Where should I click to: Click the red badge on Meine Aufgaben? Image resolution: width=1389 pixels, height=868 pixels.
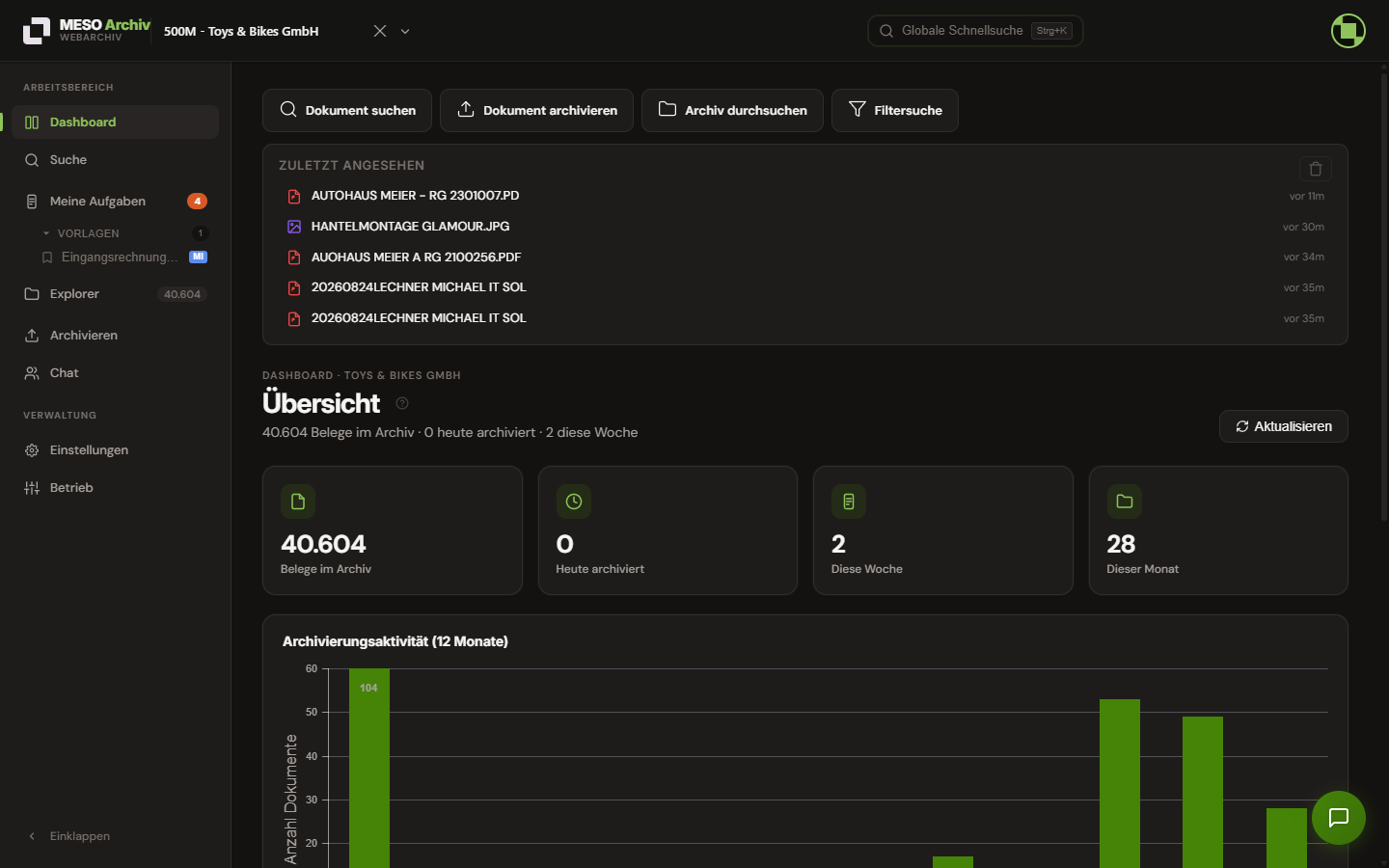197,202
